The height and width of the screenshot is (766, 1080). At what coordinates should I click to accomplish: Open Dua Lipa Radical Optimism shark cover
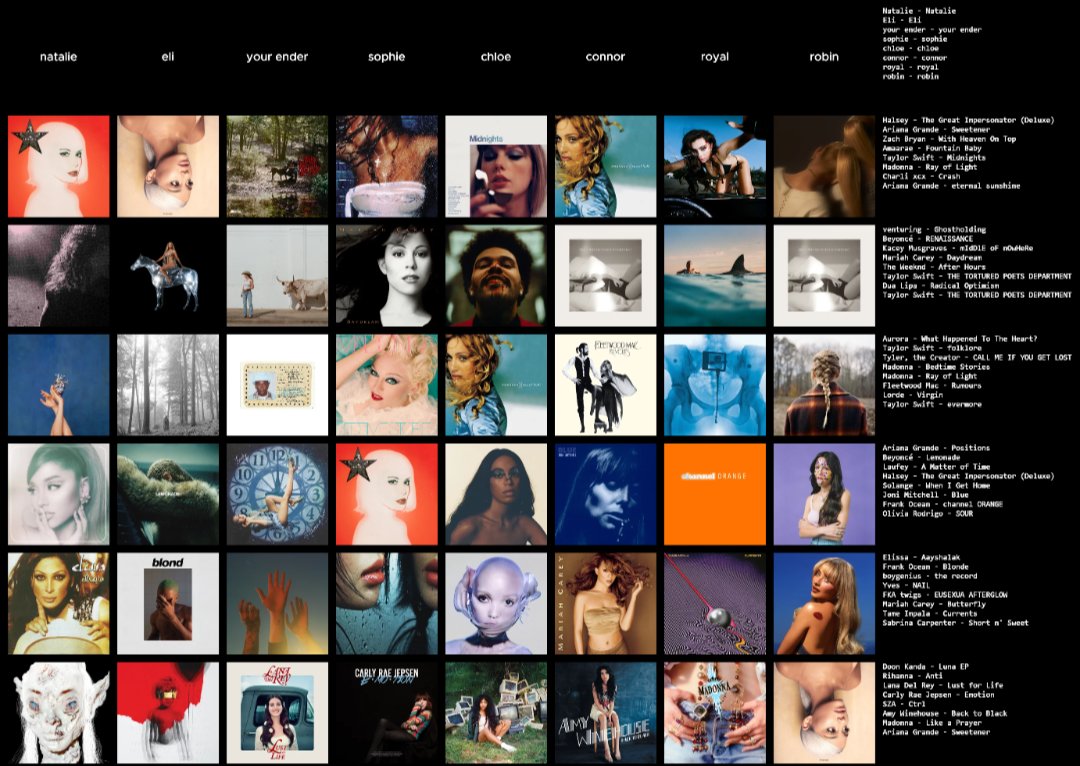(715, 276)
